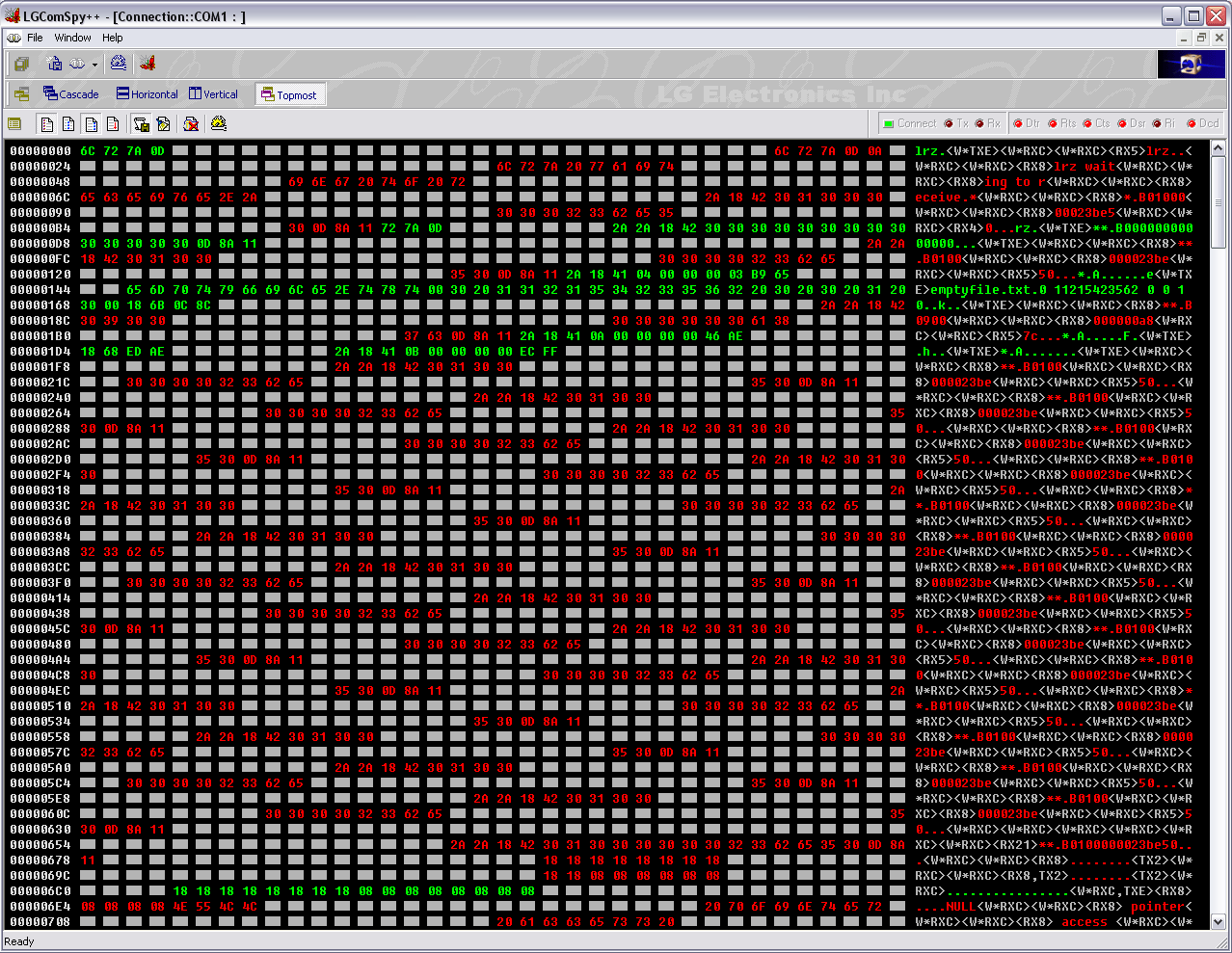Click address 0000069C row offset

pos(40,876)
